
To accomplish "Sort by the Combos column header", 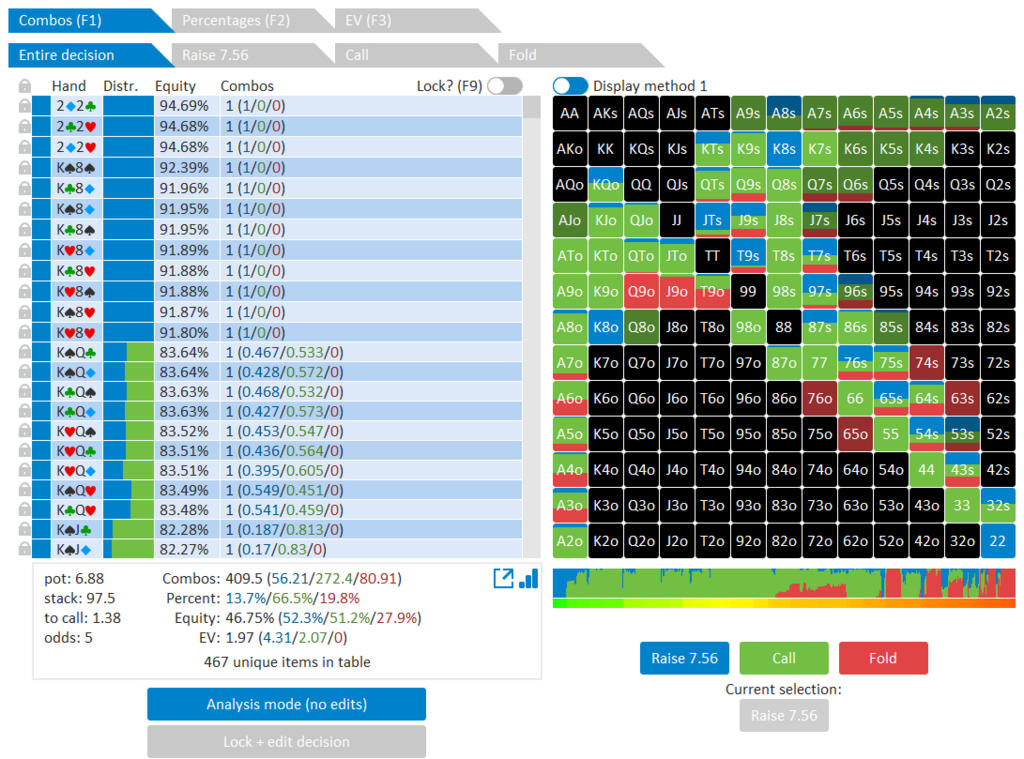I will click(x=247, y=86).
